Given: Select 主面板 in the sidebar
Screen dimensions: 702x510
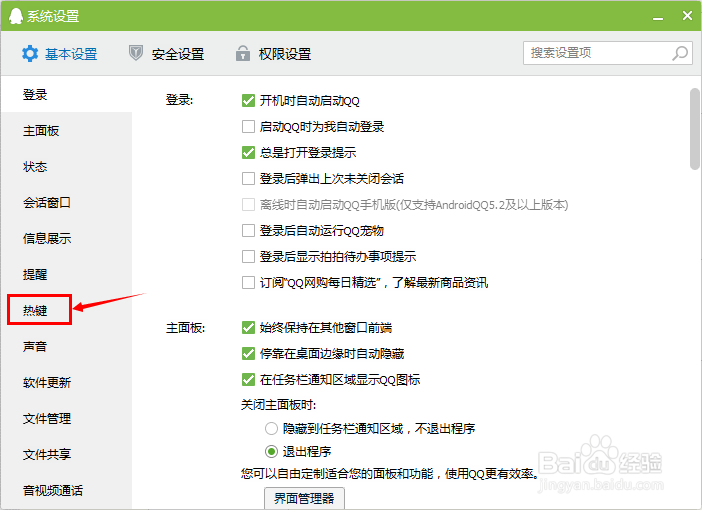Looking at the screenshot, I should [66, 131].
